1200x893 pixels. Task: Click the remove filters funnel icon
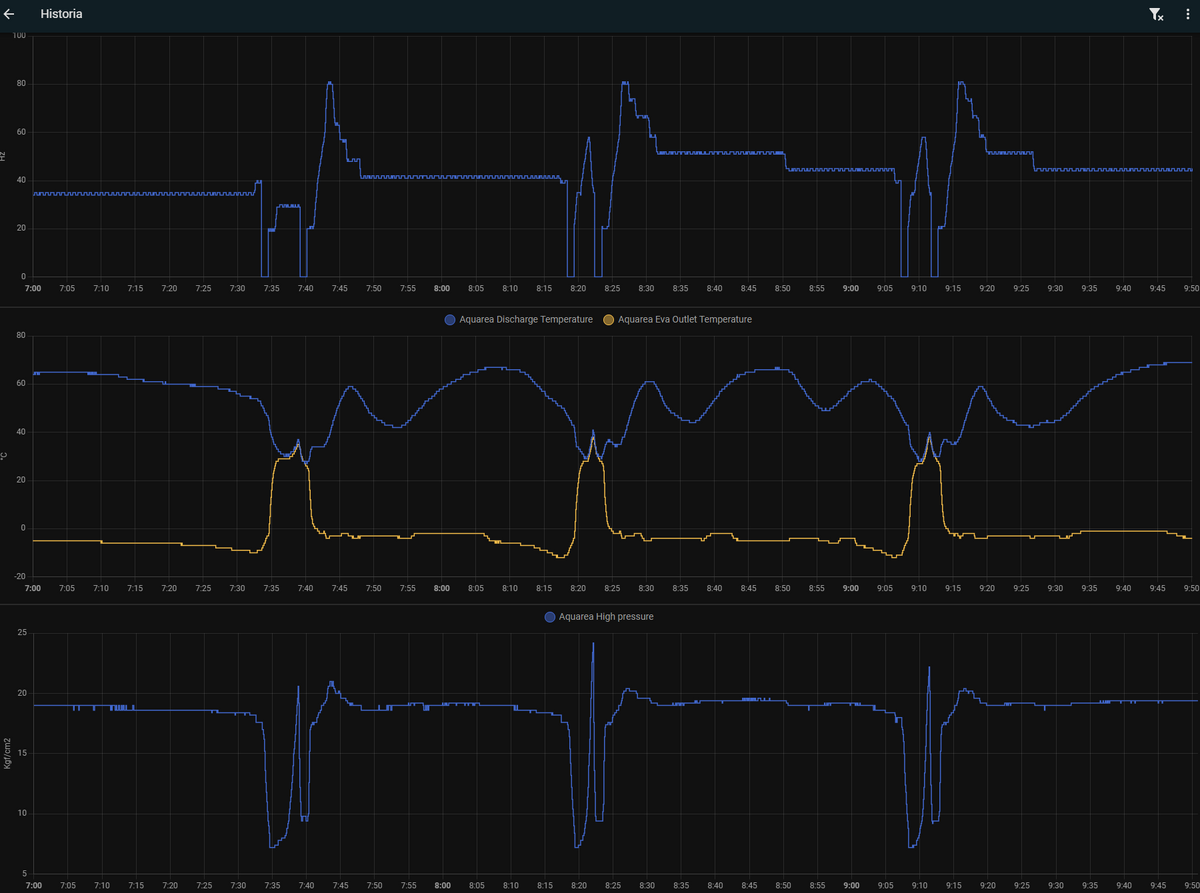(x=1155, y=15)
